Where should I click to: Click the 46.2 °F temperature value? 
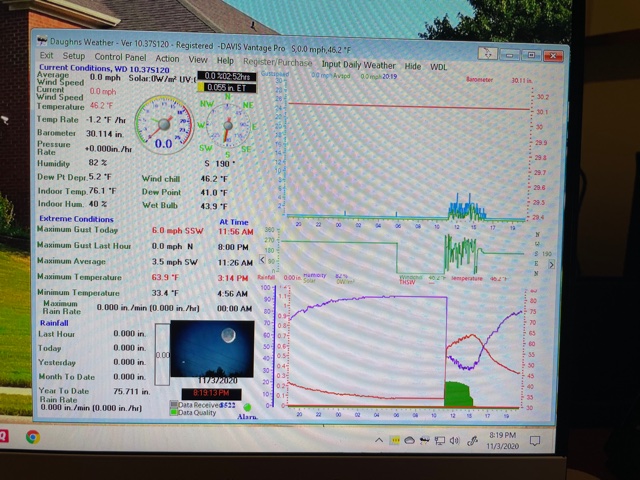tap(101, 105)
